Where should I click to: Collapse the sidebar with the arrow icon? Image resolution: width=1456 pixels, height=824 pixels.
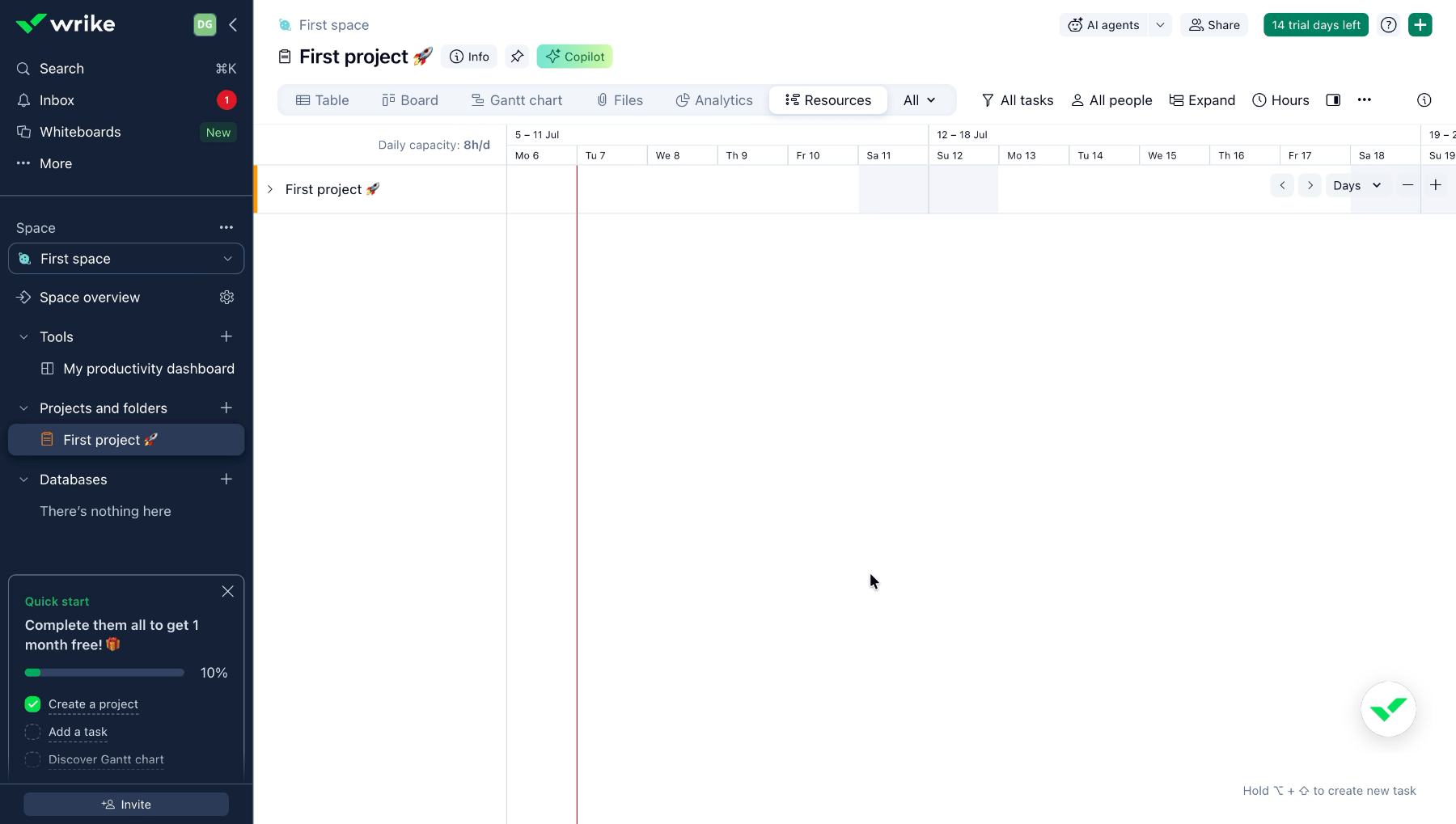[233, 24]
